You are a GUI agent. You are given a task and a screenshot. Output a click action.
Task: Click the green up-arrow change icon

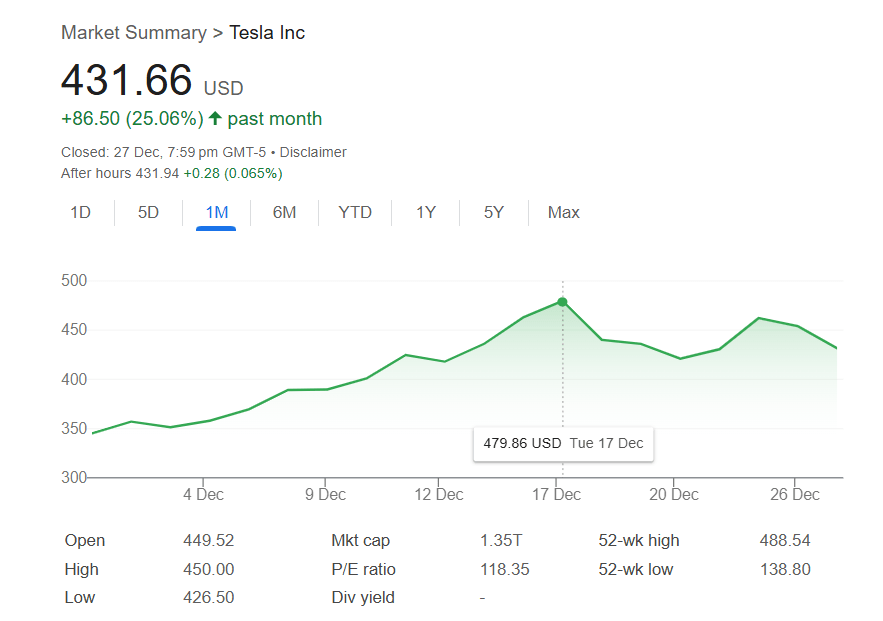click(x=215, y=118)
